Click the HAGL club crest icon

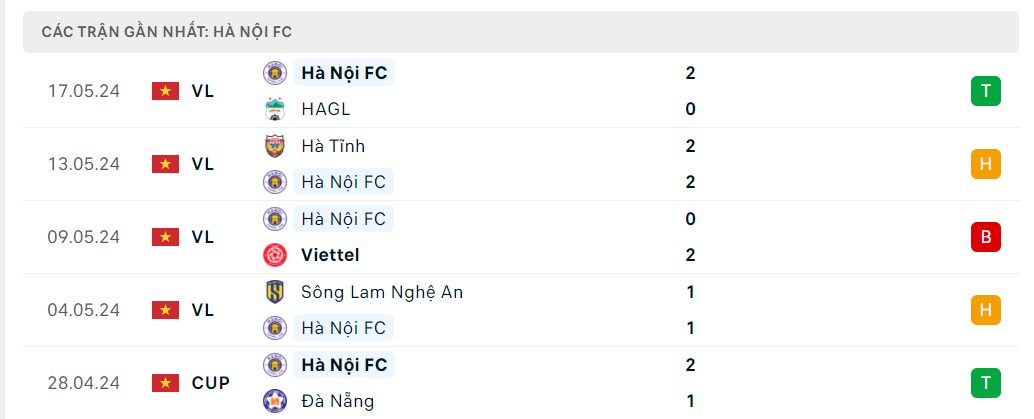tap(274, 109)
